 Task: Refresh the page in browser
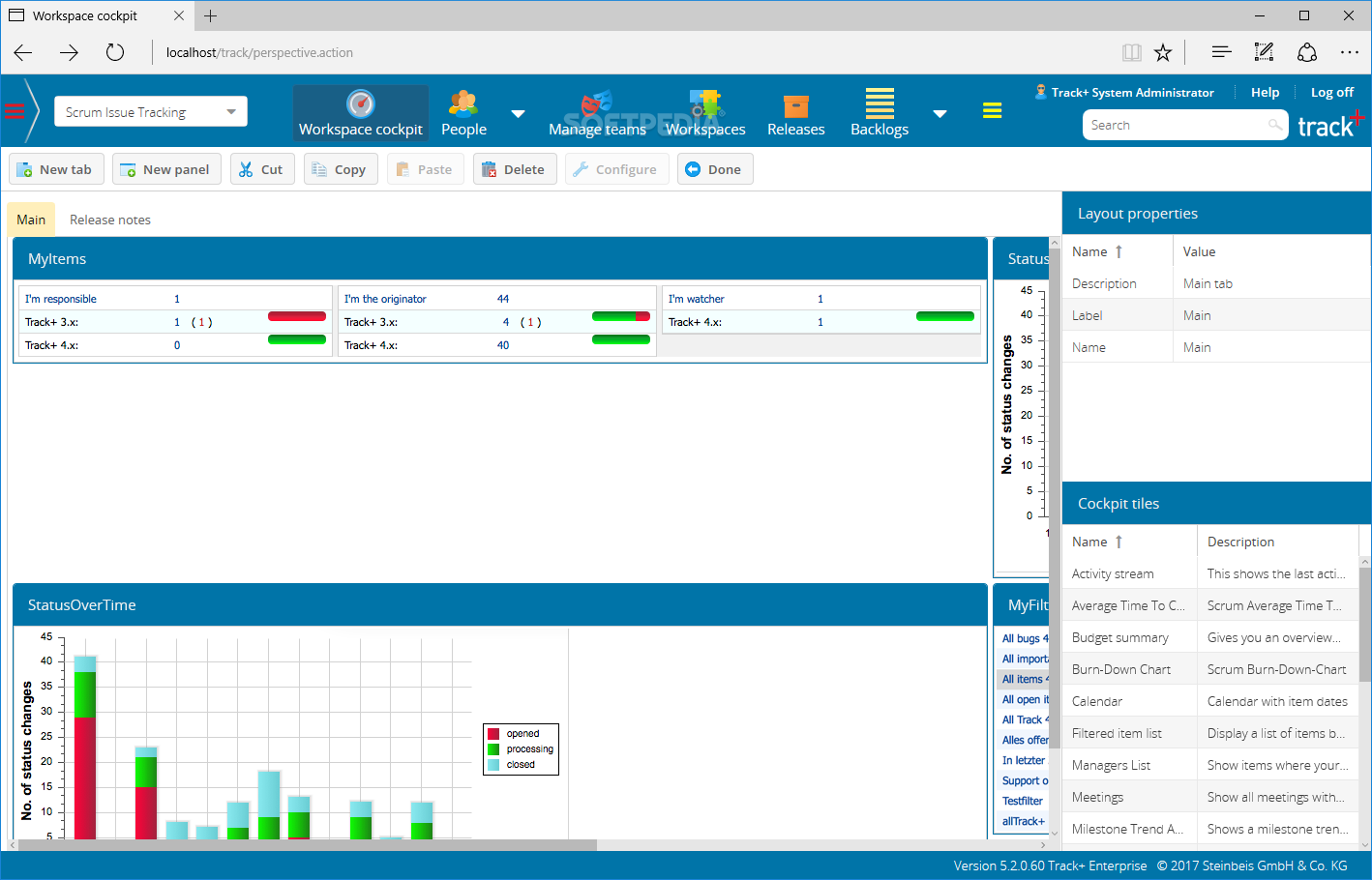(x=115, y=52)
